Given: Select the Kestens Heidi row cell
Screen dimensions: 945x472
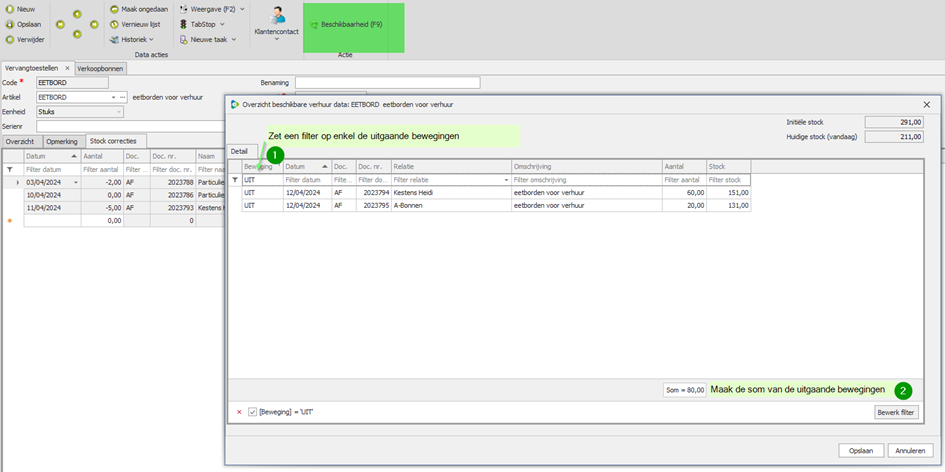Looking at the screenshot, I should tap(451, 193).
